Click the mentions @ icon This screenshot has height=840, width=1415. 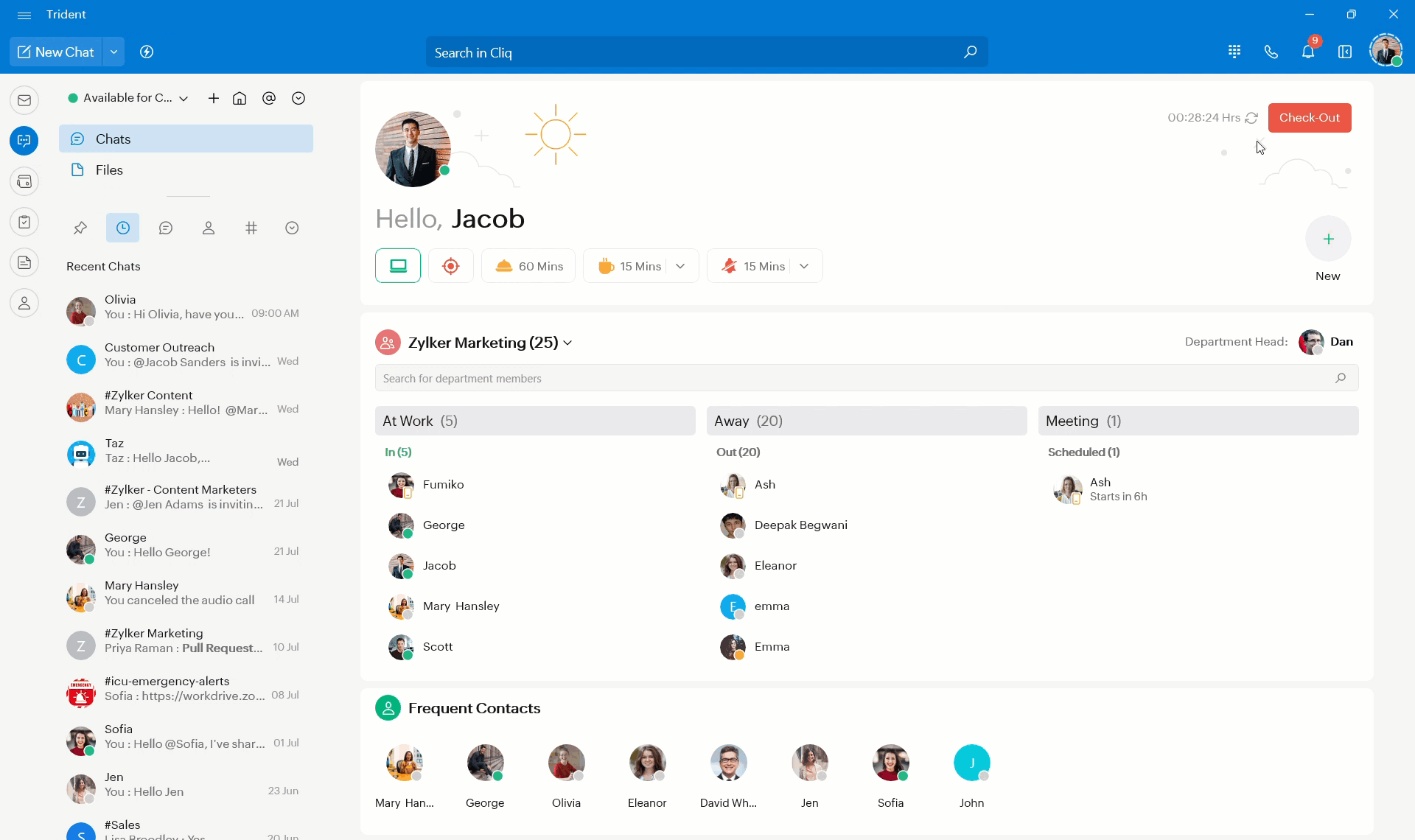click(269, 98)
